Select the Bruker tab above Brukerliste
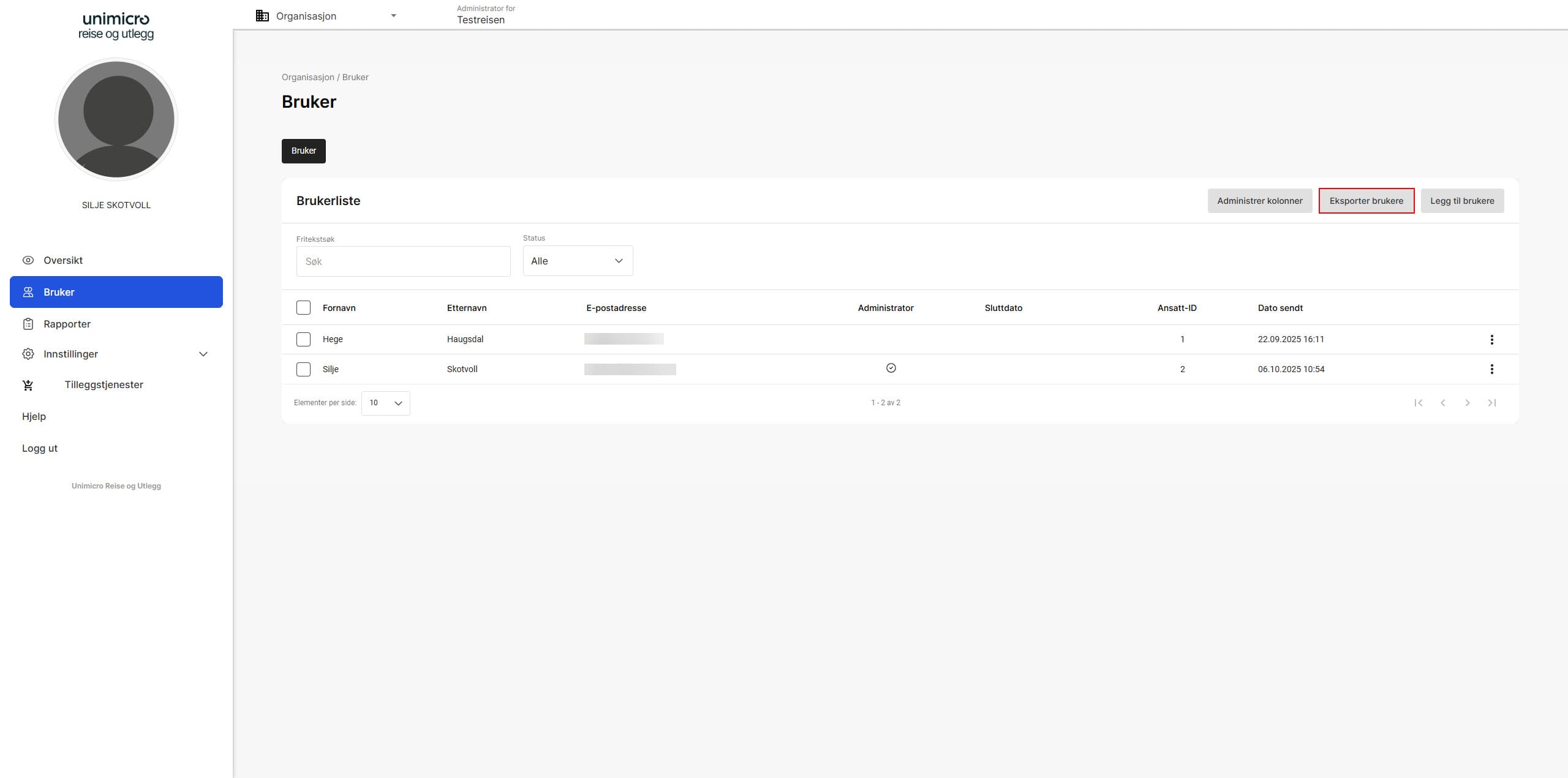This screenshot has width=1568, height=778. [x=303, y=151]
